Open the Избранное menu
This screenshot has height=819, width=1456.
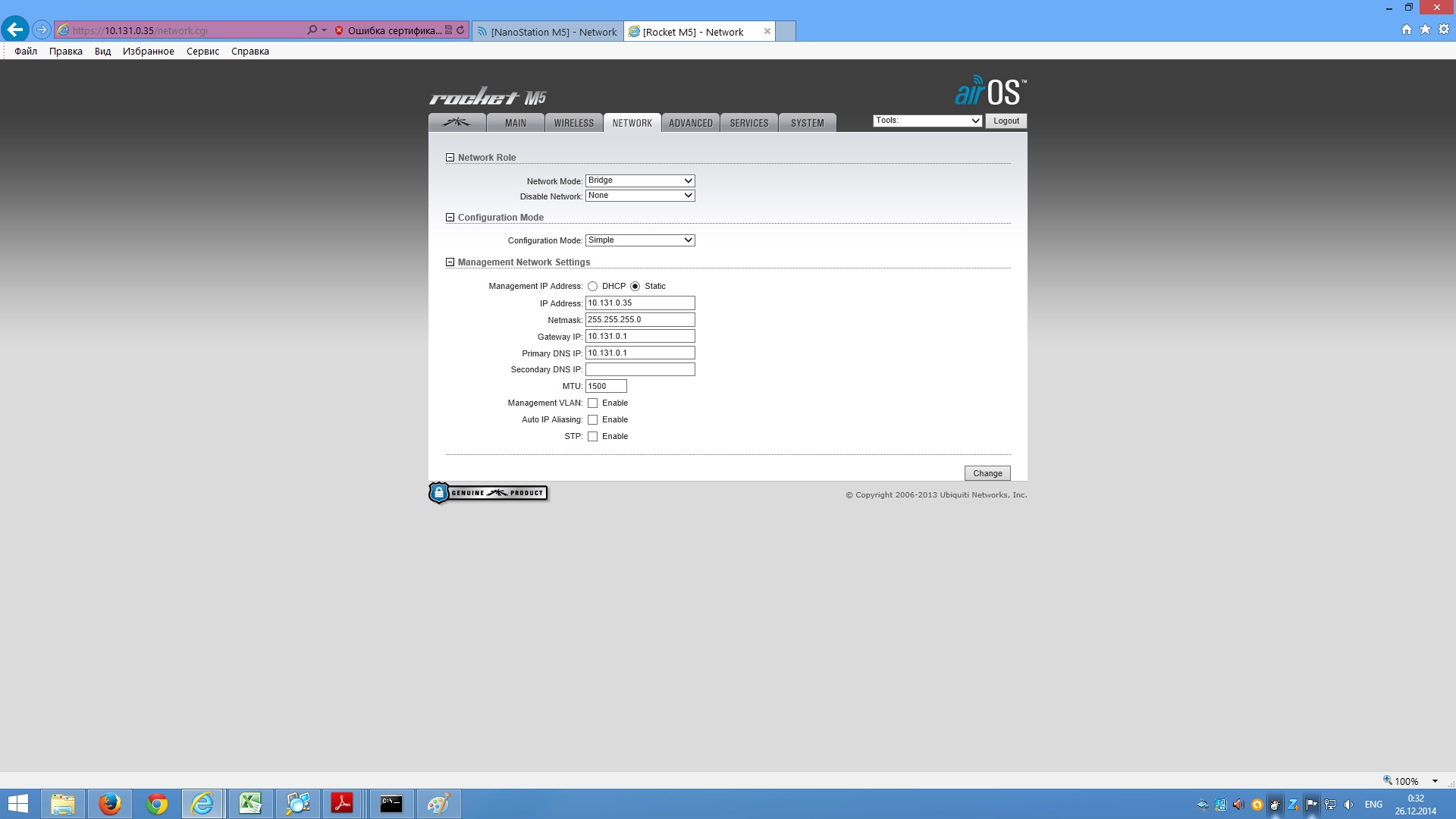[149, 52]
